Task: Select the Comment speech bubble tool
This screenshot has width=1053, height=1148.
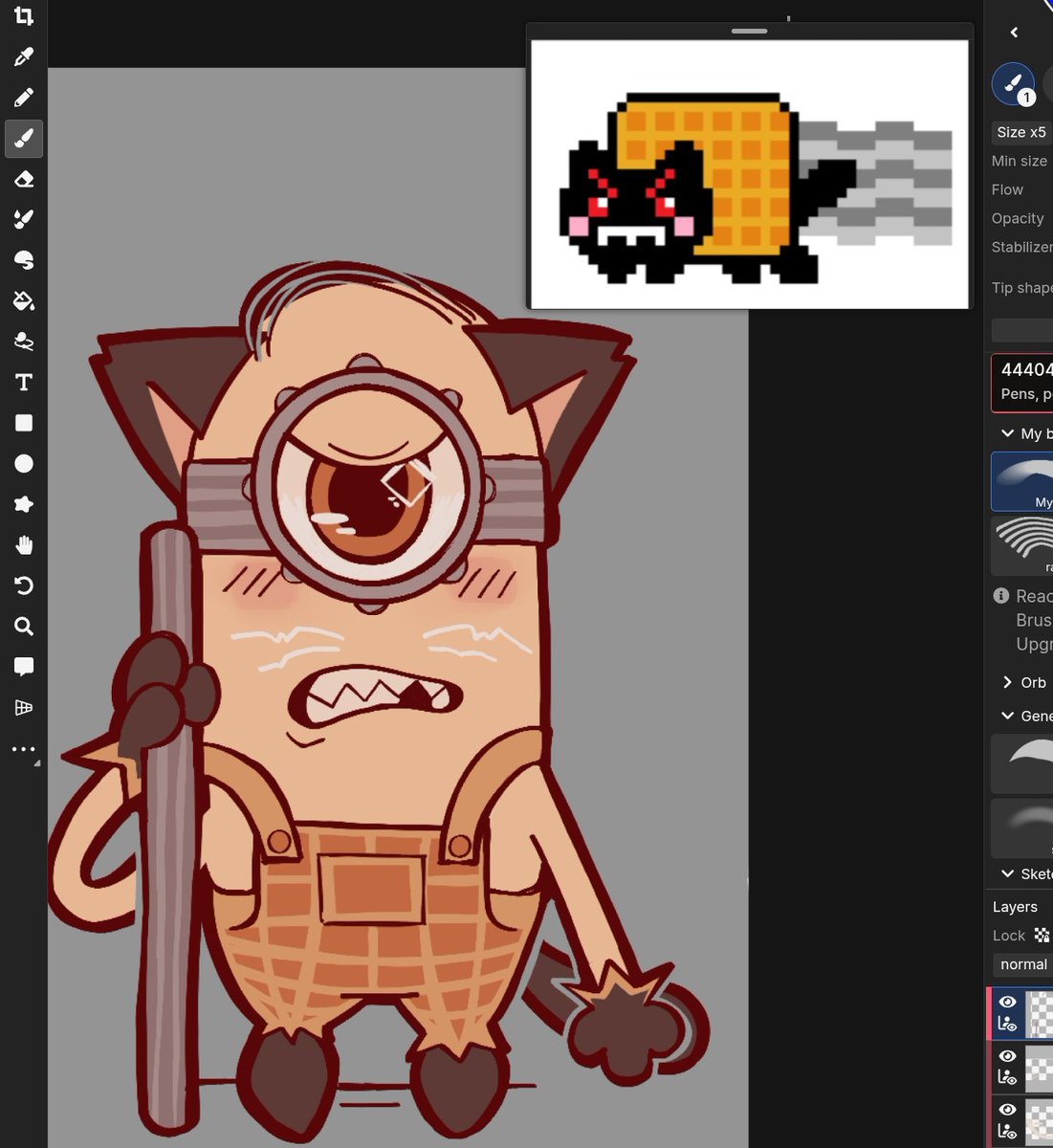Action: pos(24,667)
